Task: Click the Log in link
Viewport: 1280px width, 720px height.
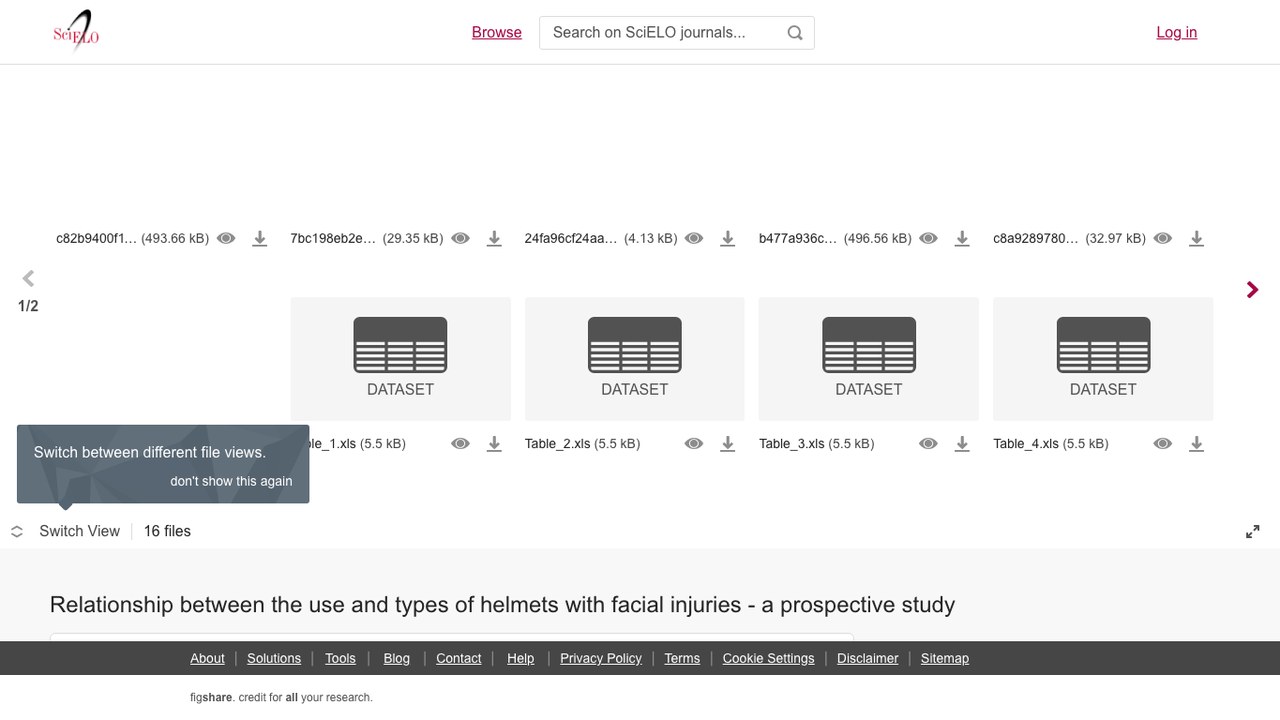Action: [1177, 32]
